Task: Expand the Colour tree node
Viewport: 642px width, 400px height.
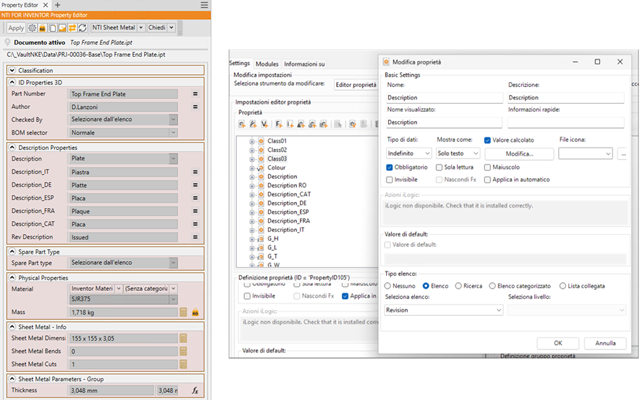Action: click(x=254, y=167)
